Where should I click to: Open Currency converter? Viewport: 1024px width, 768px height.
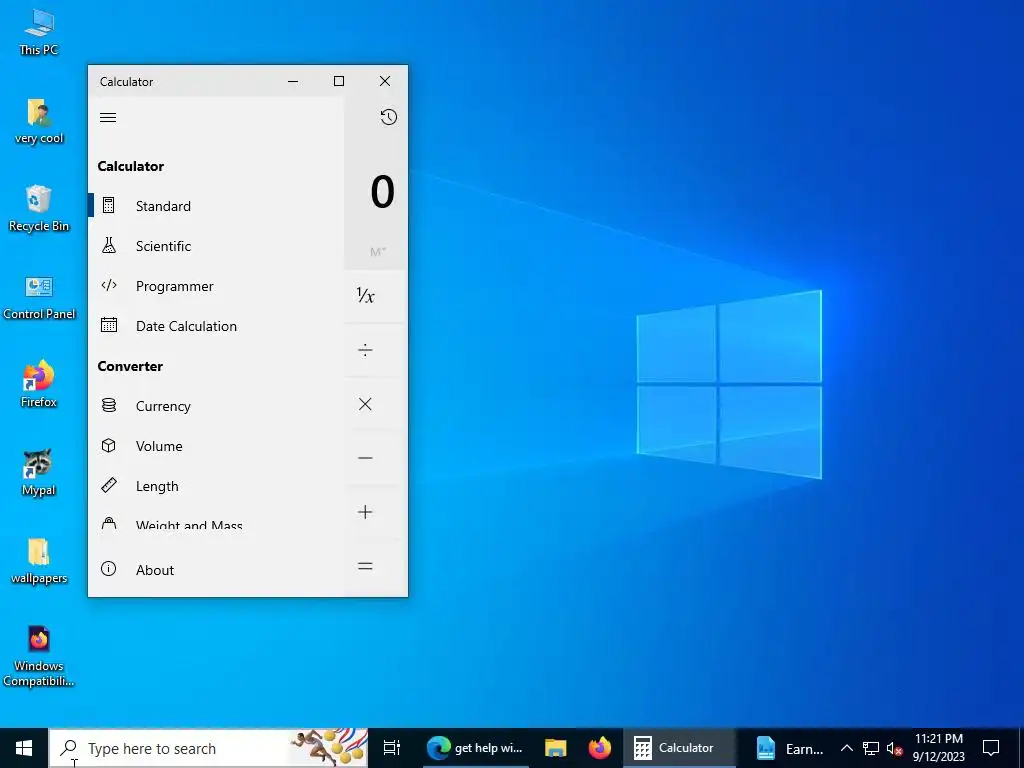(216, 406)
